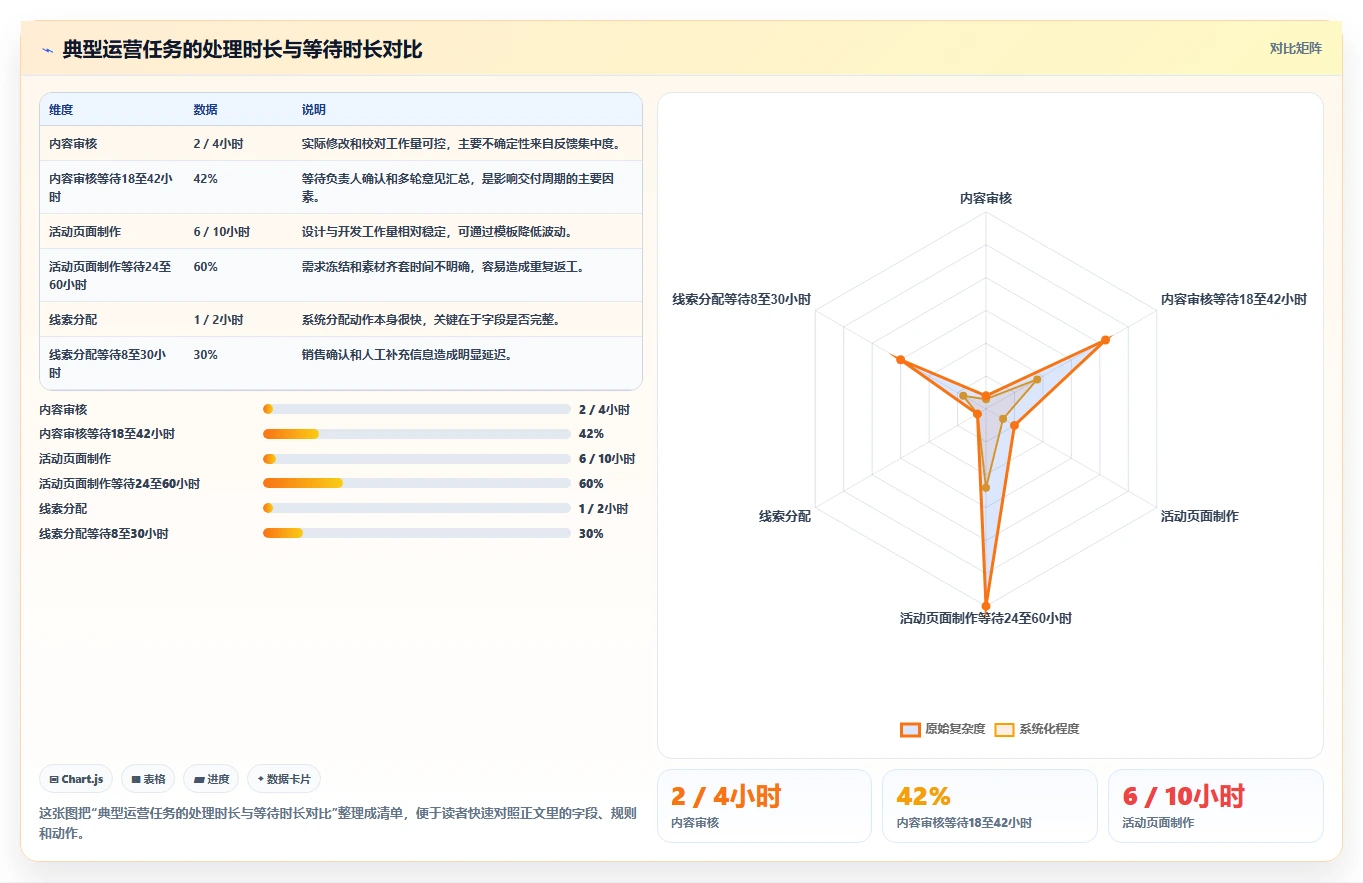
Task: Toggle the 原始复杂度 legend item
Action: [943, 729]
